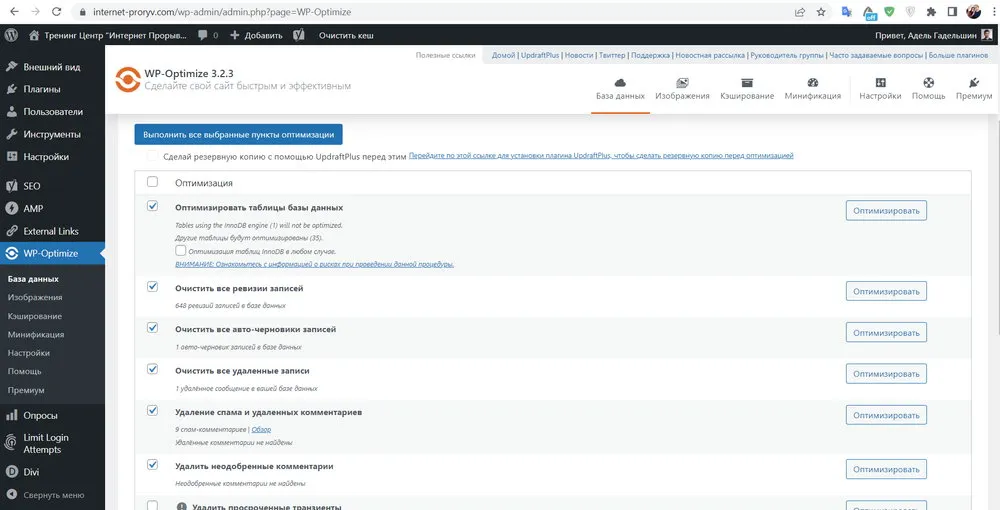The image size is (1000, 510).
Task: Open the browser extensions puzzle icon
Action: point(931,11)
